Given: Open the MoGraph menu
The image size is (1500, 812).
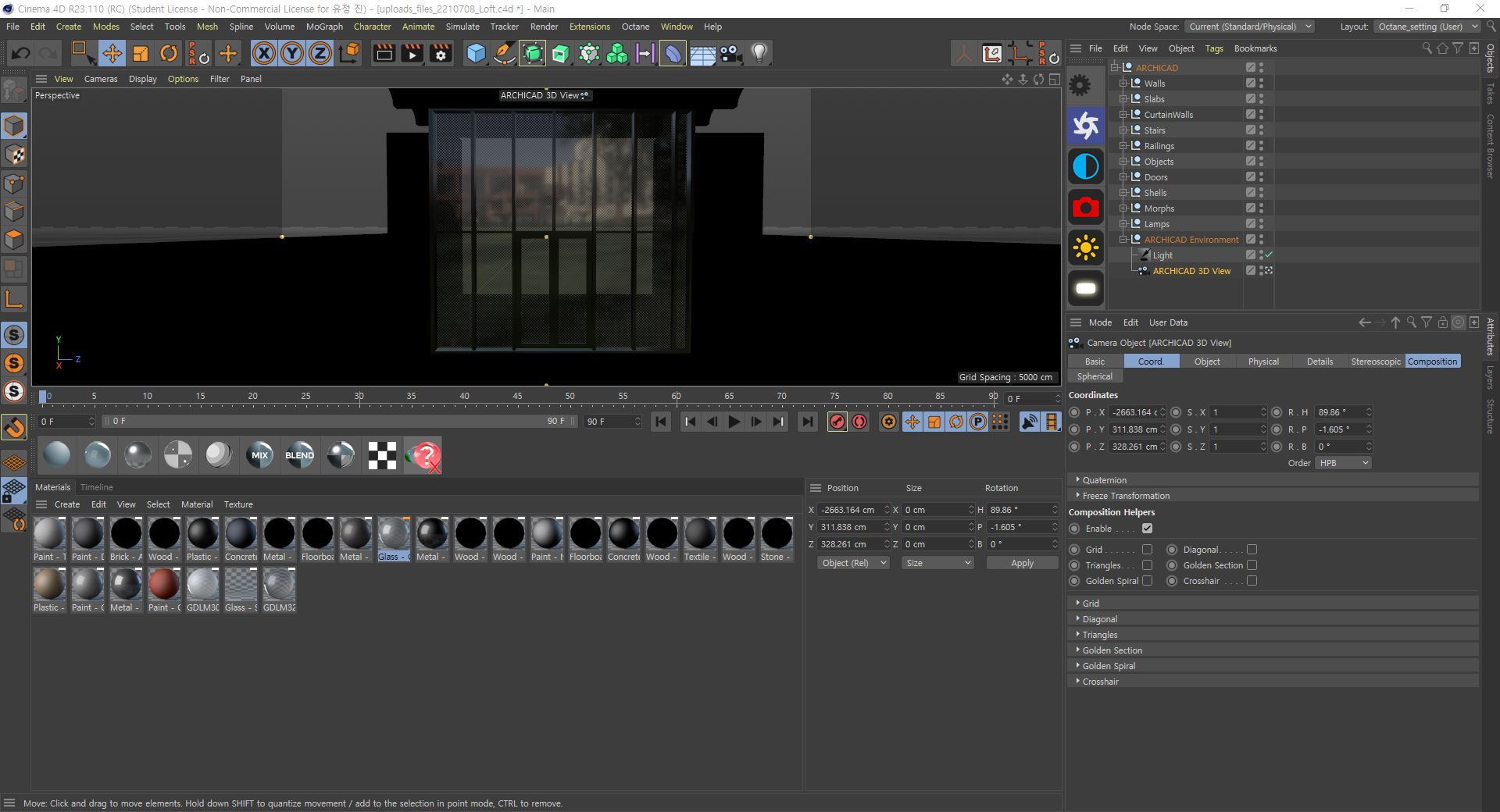Looking at the screenshot, I should click(x=324, y=27).
